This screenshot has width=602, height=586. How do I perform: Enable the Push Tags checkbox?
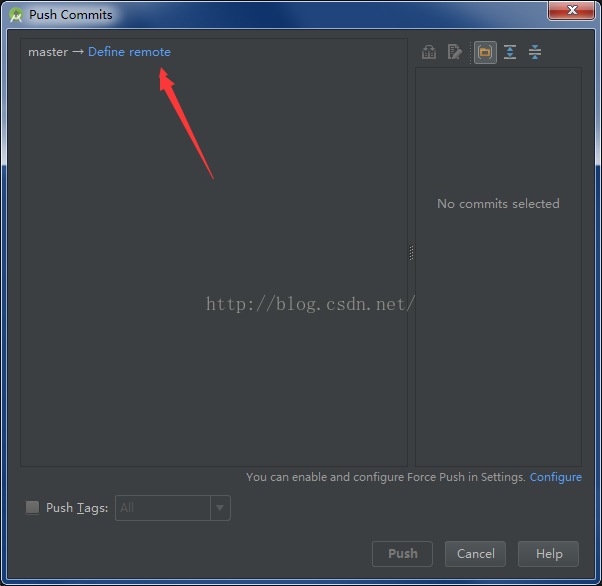pos(32,507)
